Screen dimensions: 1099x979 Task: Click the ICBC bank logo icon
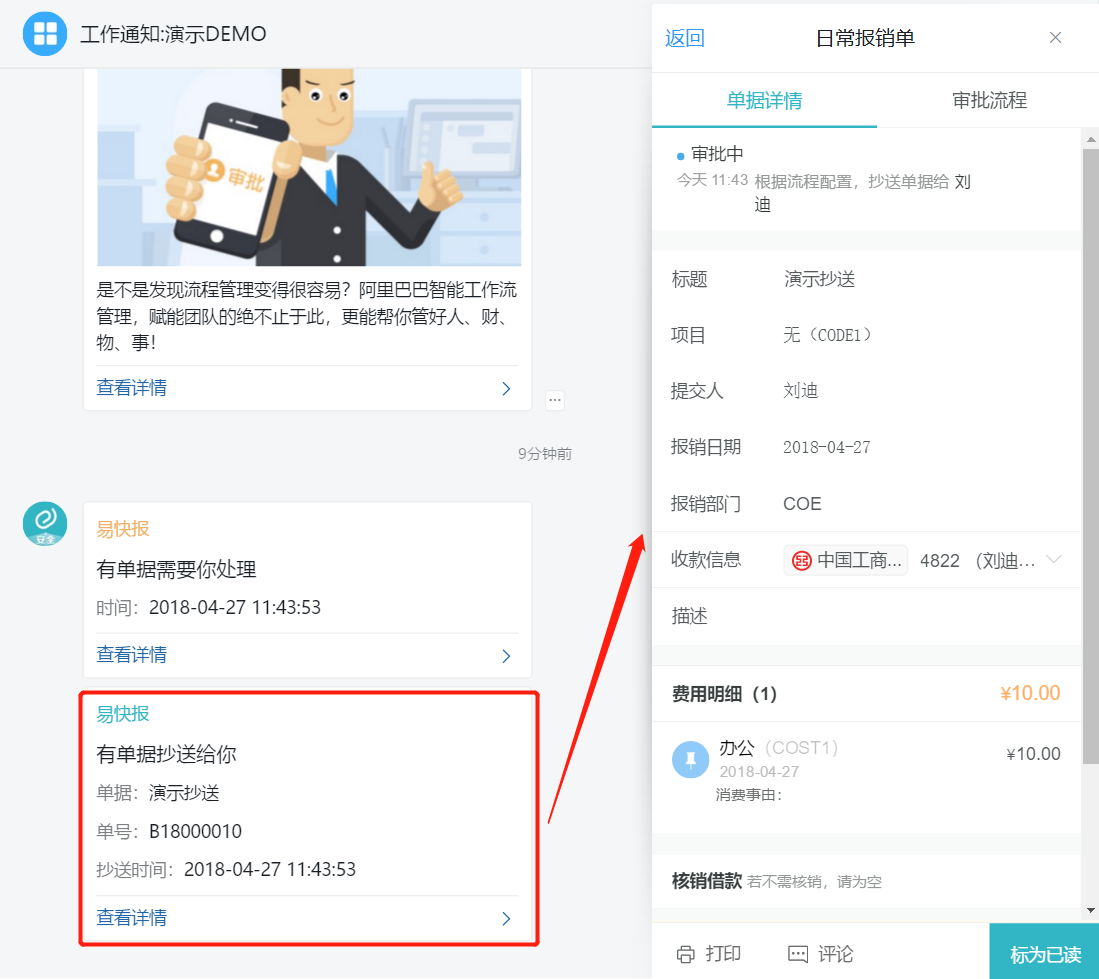point(801,561)
